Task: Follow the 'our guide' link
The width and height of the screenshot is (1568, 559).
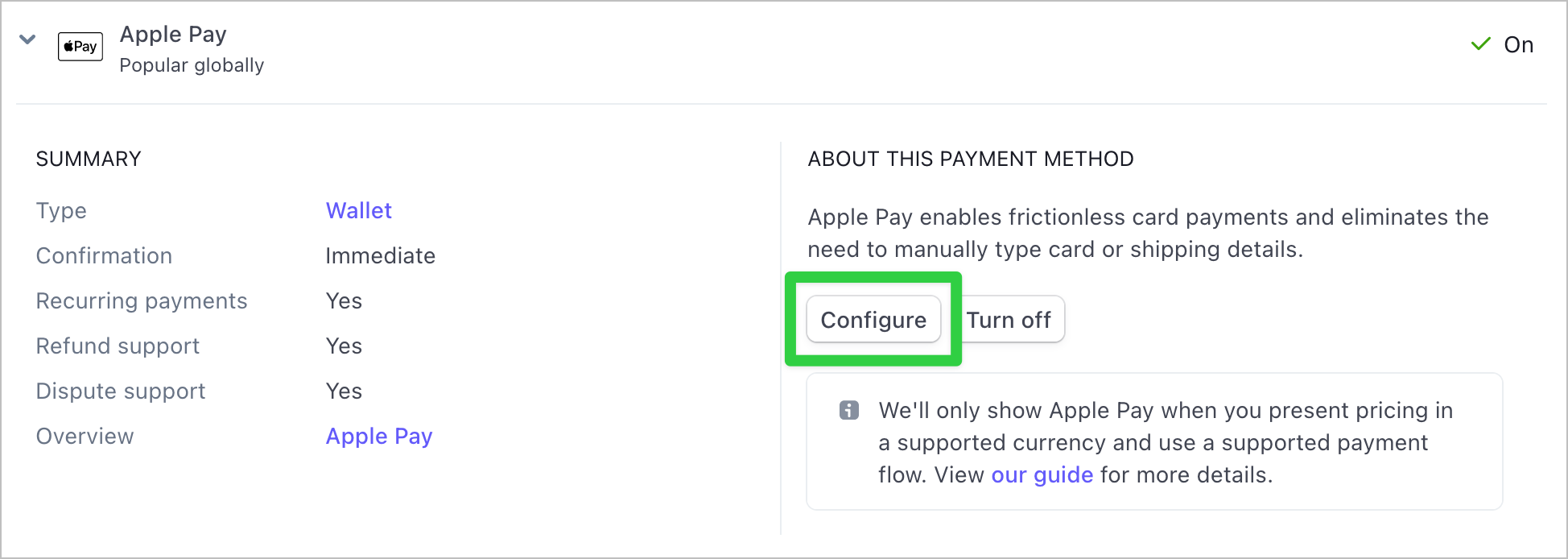Action: (1042, 475)
